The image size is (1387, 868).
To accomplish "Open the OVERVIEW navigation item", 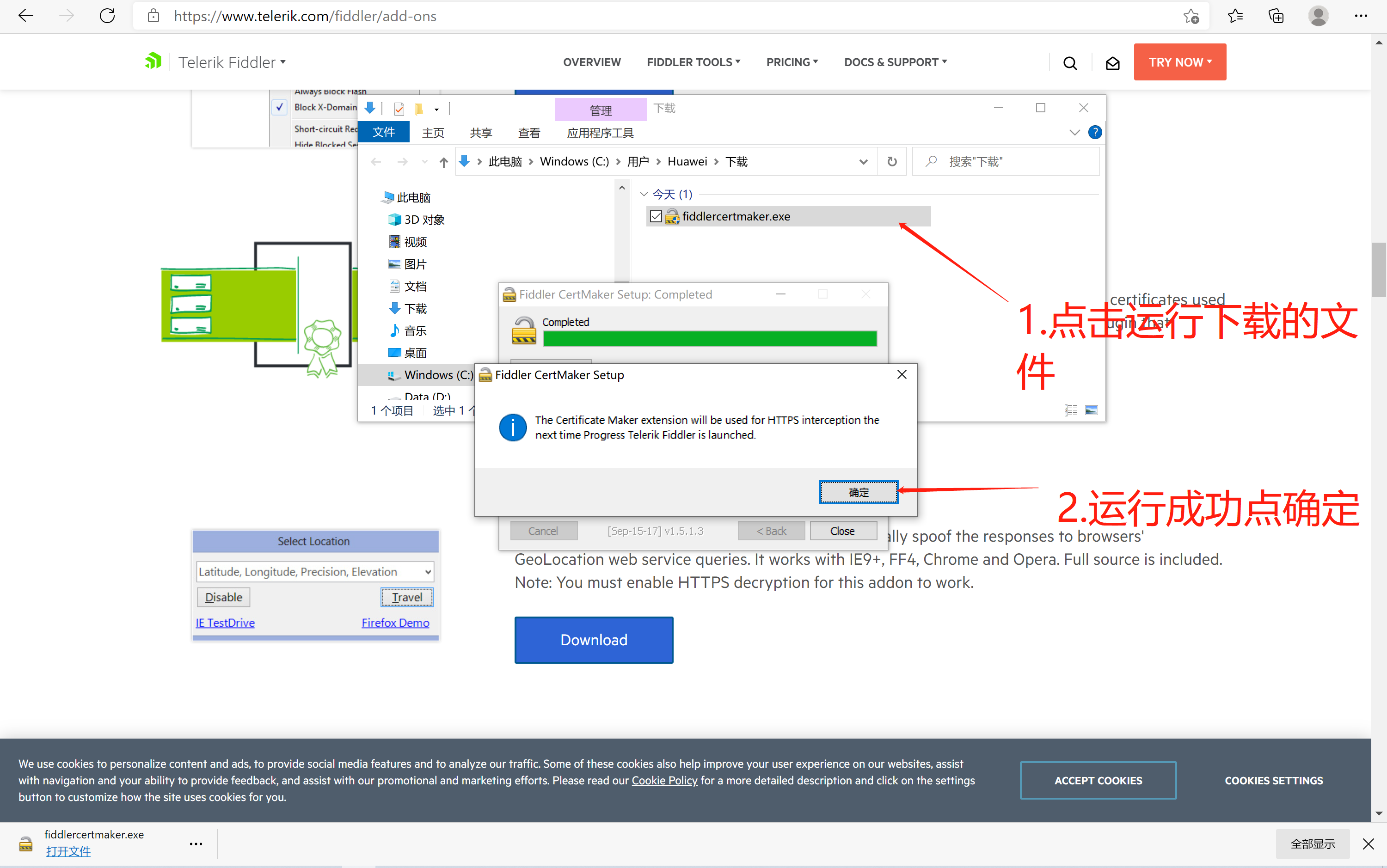I will (591, 62).
